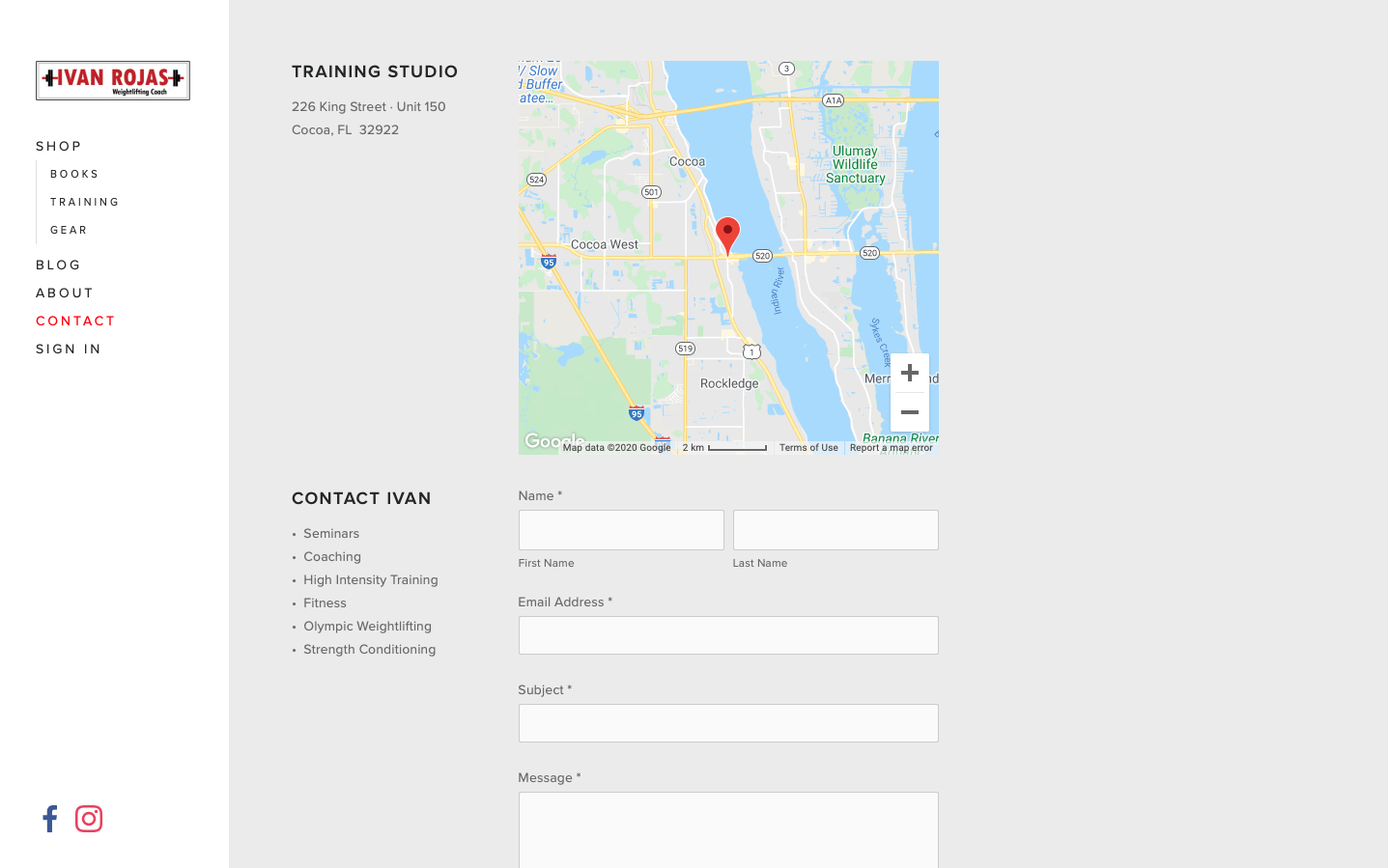This screenshot has width=1388, height=868.
Task: Zoom out on the map
Action: coord(909,411)
